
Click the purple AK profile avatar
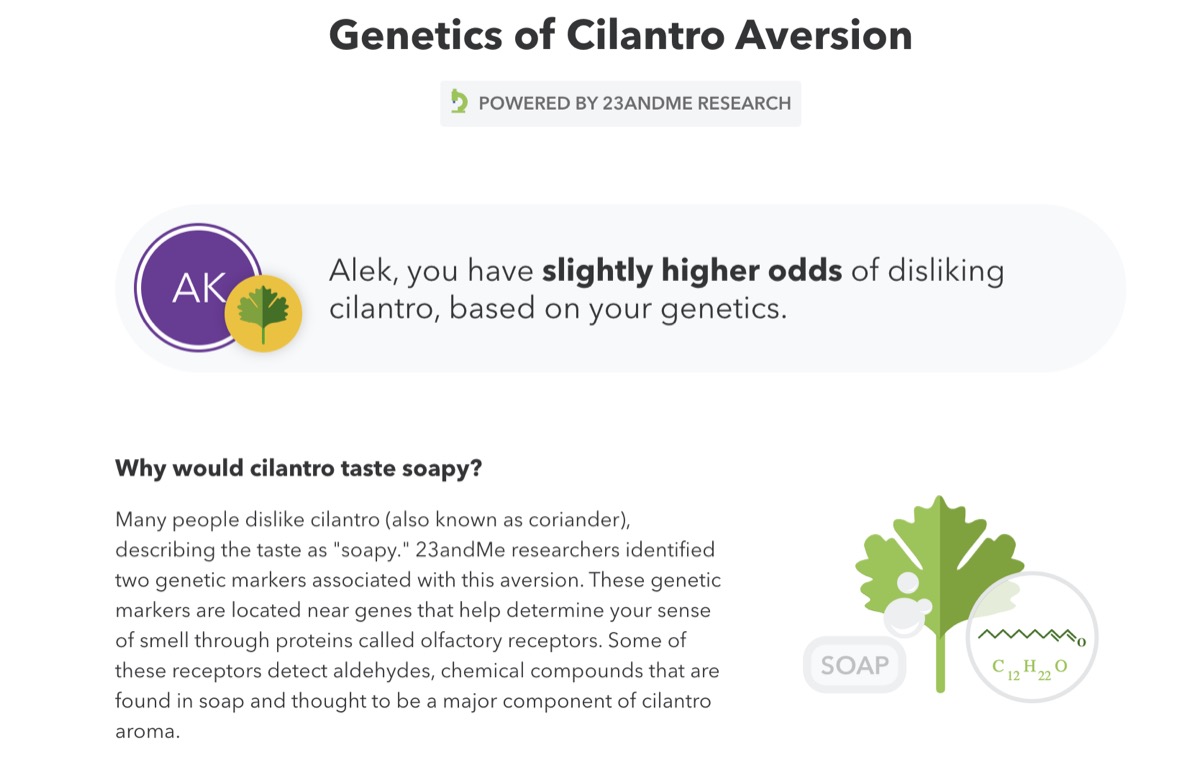pyautogui.click(x=198, y=287)
